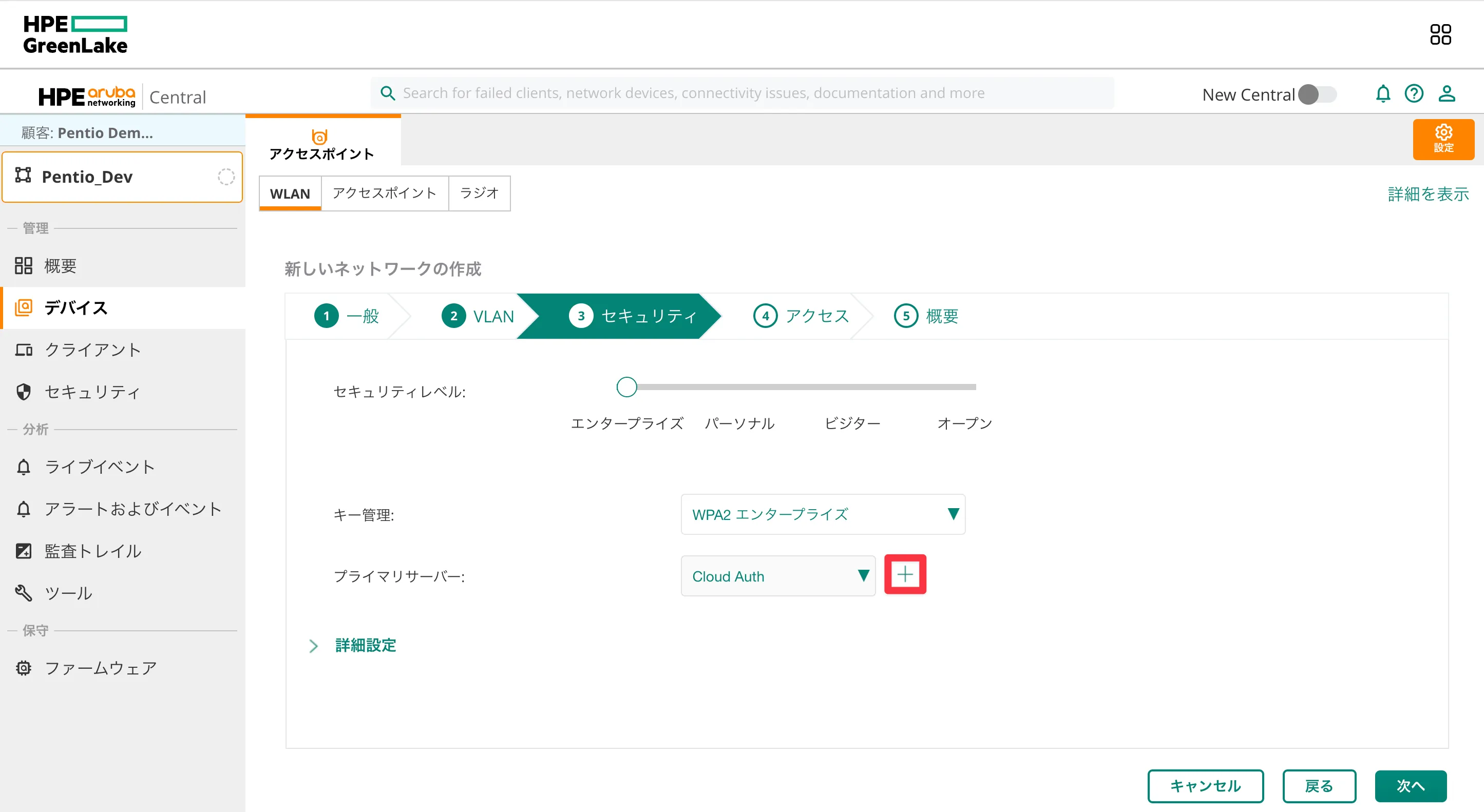Image resolution: width=1484 pixels, height=812 pixels.
Task: Select the アクセスポイント tab
Action: coord(384,194)
